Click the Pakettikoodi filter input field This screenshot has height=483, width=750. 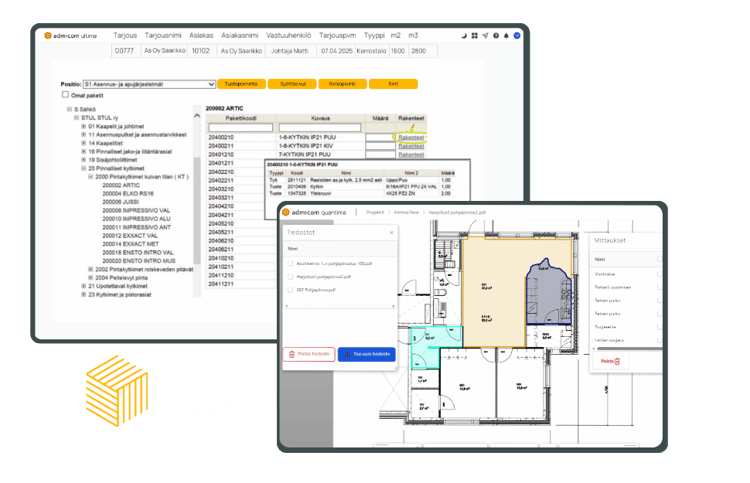point(240,127)
